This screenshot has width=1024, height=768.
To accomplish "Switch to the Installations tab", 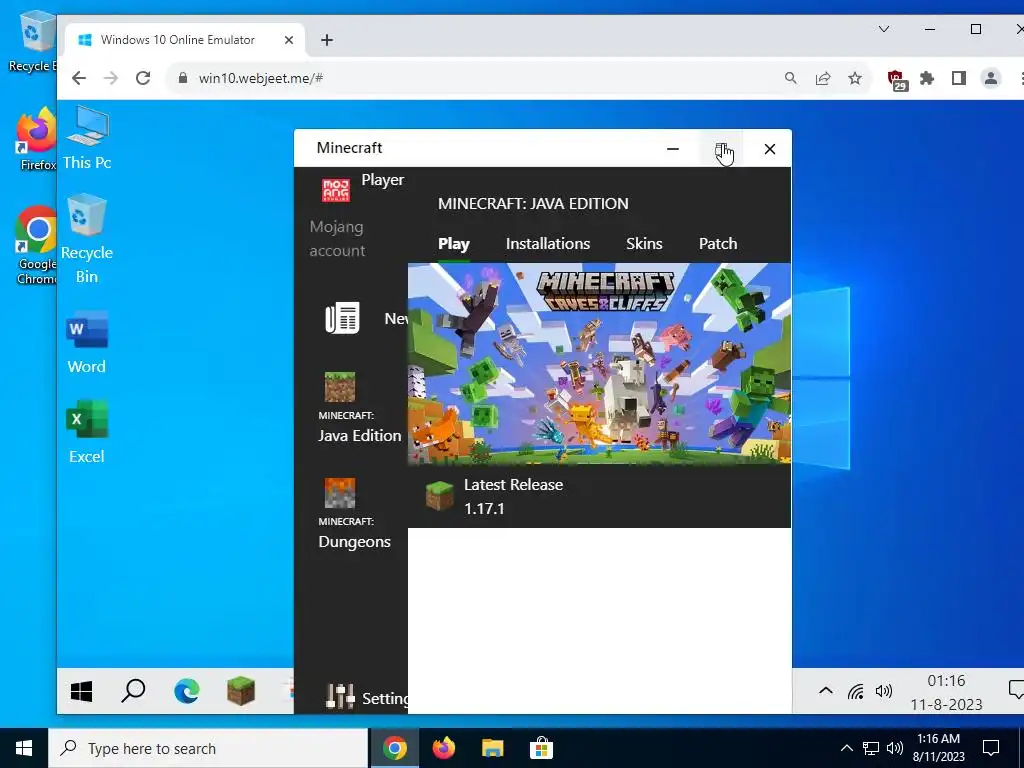I will [548, 244].
